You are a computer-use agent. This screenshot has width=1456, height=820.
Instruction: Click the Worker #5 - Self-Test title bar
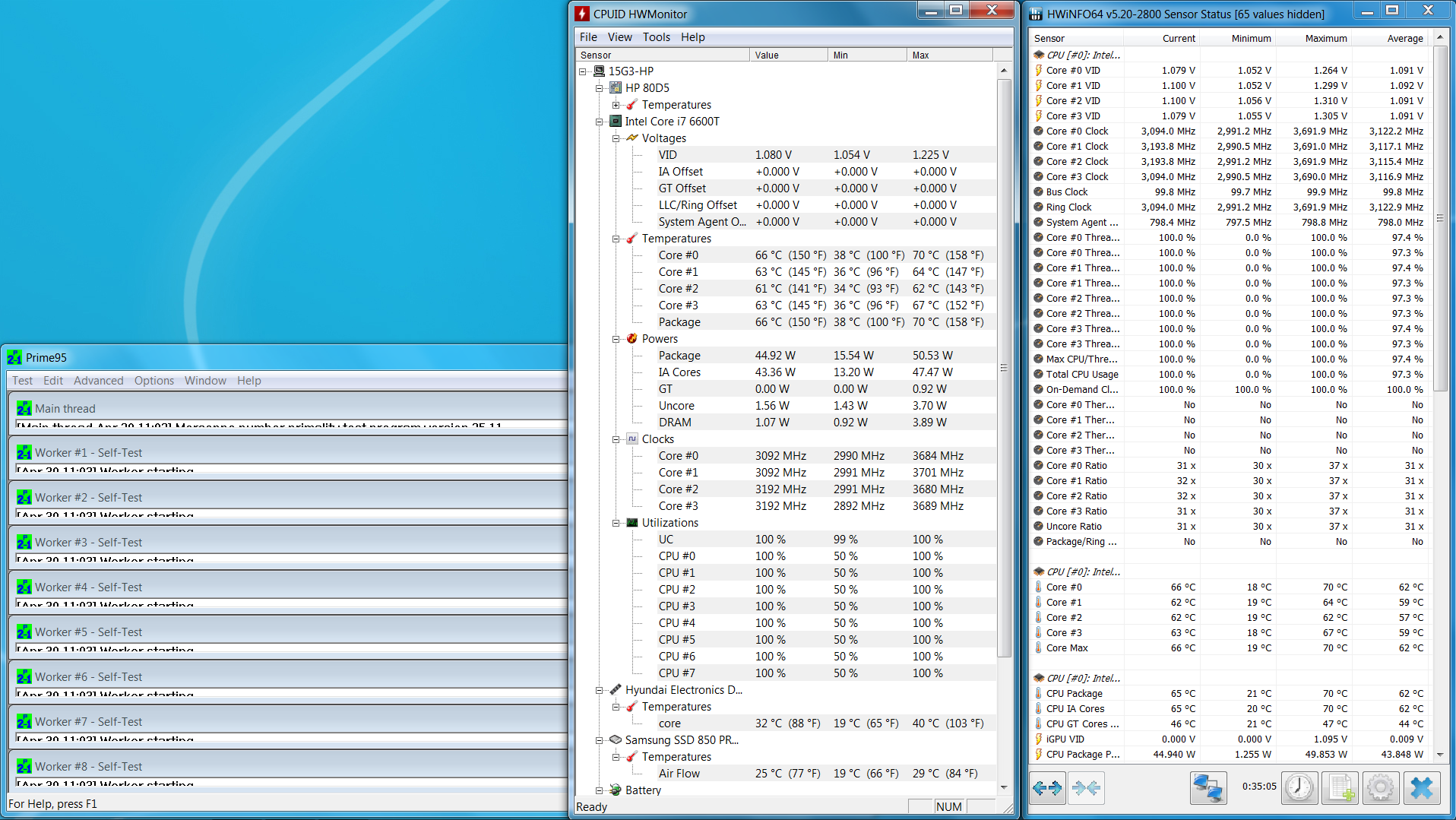pos(289,632)
